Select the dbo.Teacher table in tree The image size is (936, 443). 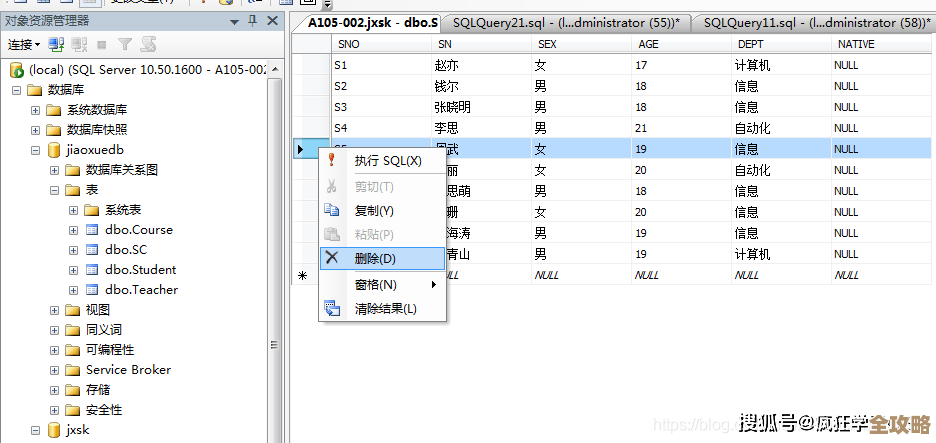[141, 290]
